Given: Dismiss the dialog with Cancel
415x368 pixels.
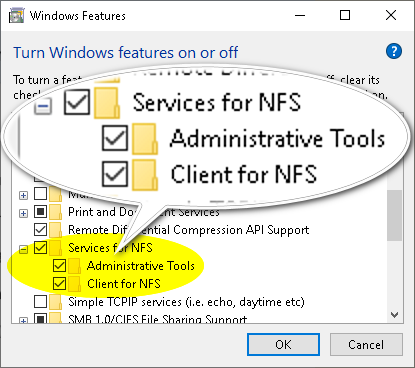Looking at the screenshot, I should (366, 345).
